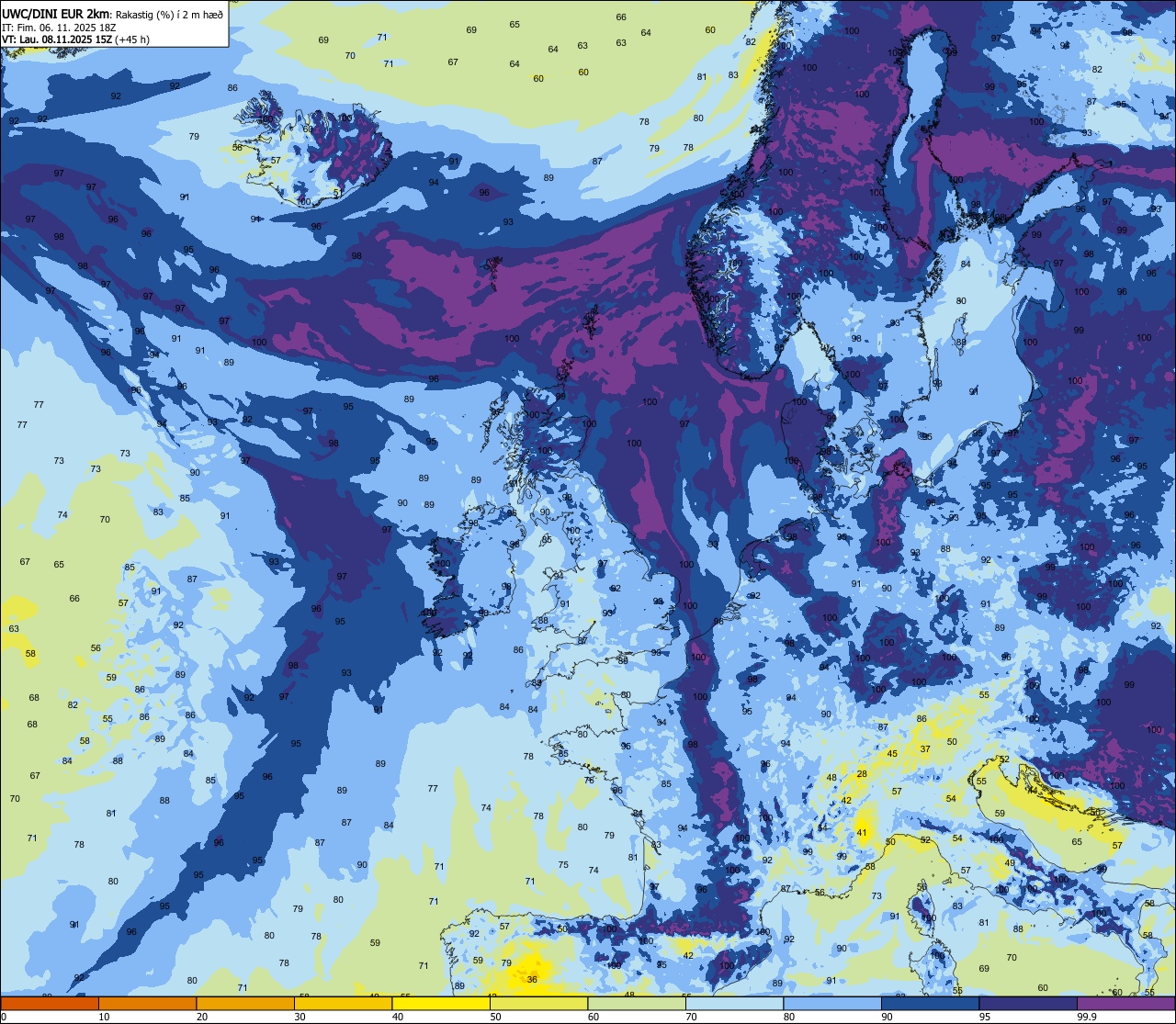Click the '45' humidity value in the yellow band
This screenshot has height=1024, width=1176.
(x=891, y=753)
